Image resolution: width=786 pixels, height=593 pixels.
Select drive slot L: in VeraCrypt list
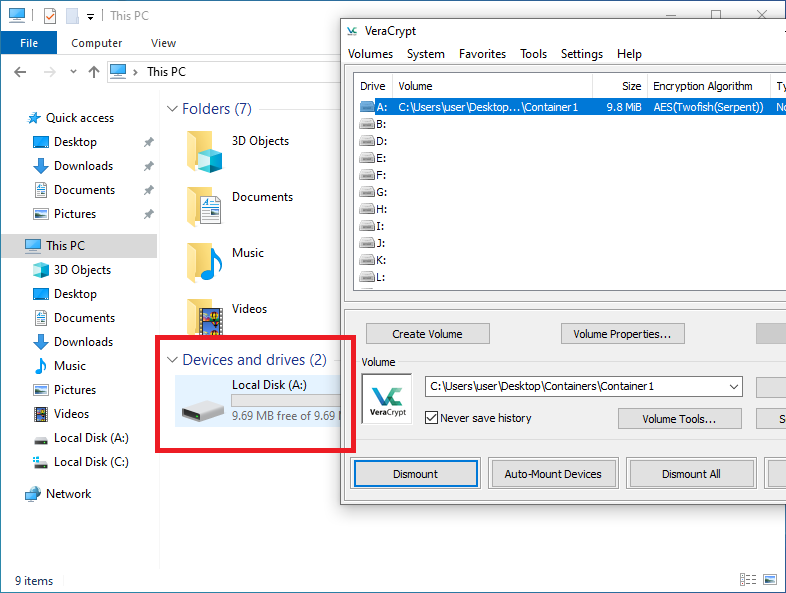click(x=372, y=277)
